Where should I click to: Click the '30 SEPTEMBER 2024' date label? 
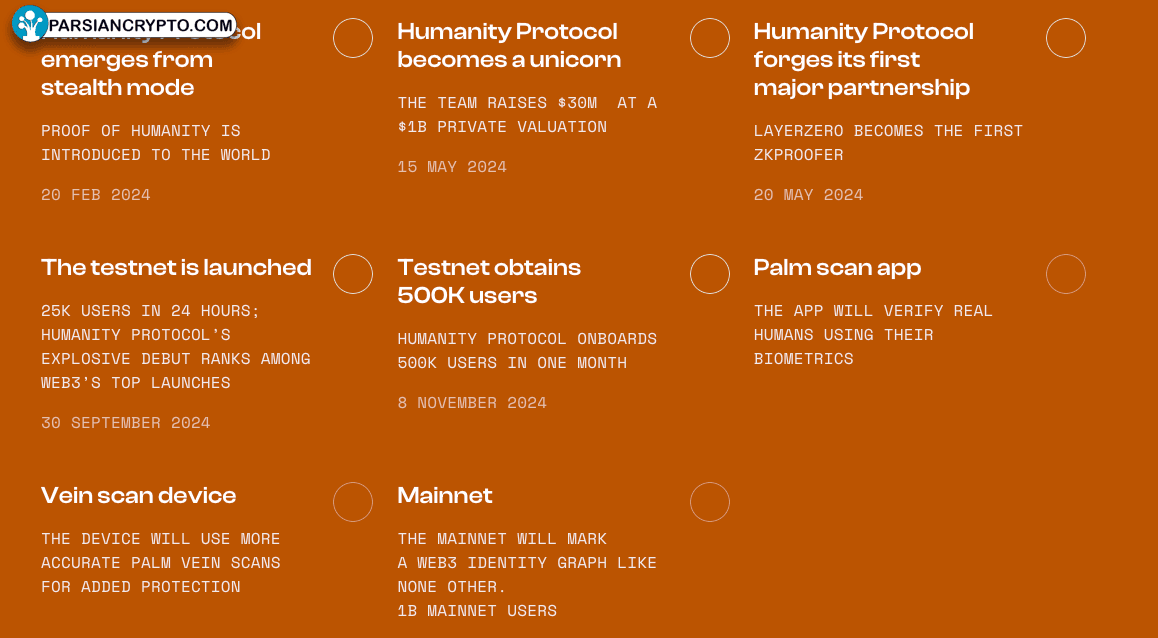[126, 423]
